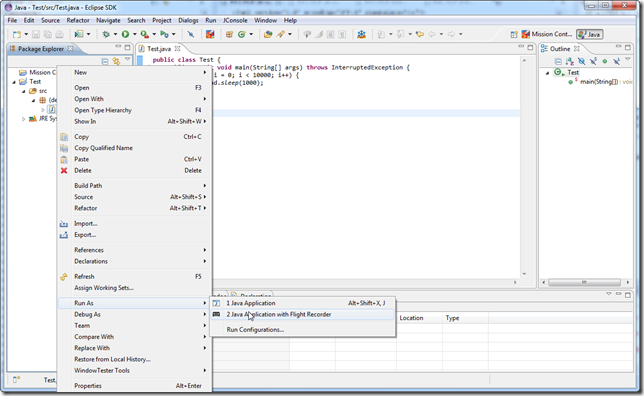Screen dimensions: 644x396
Task: Click the Open Perspective icon
Action: click(514, 35)
